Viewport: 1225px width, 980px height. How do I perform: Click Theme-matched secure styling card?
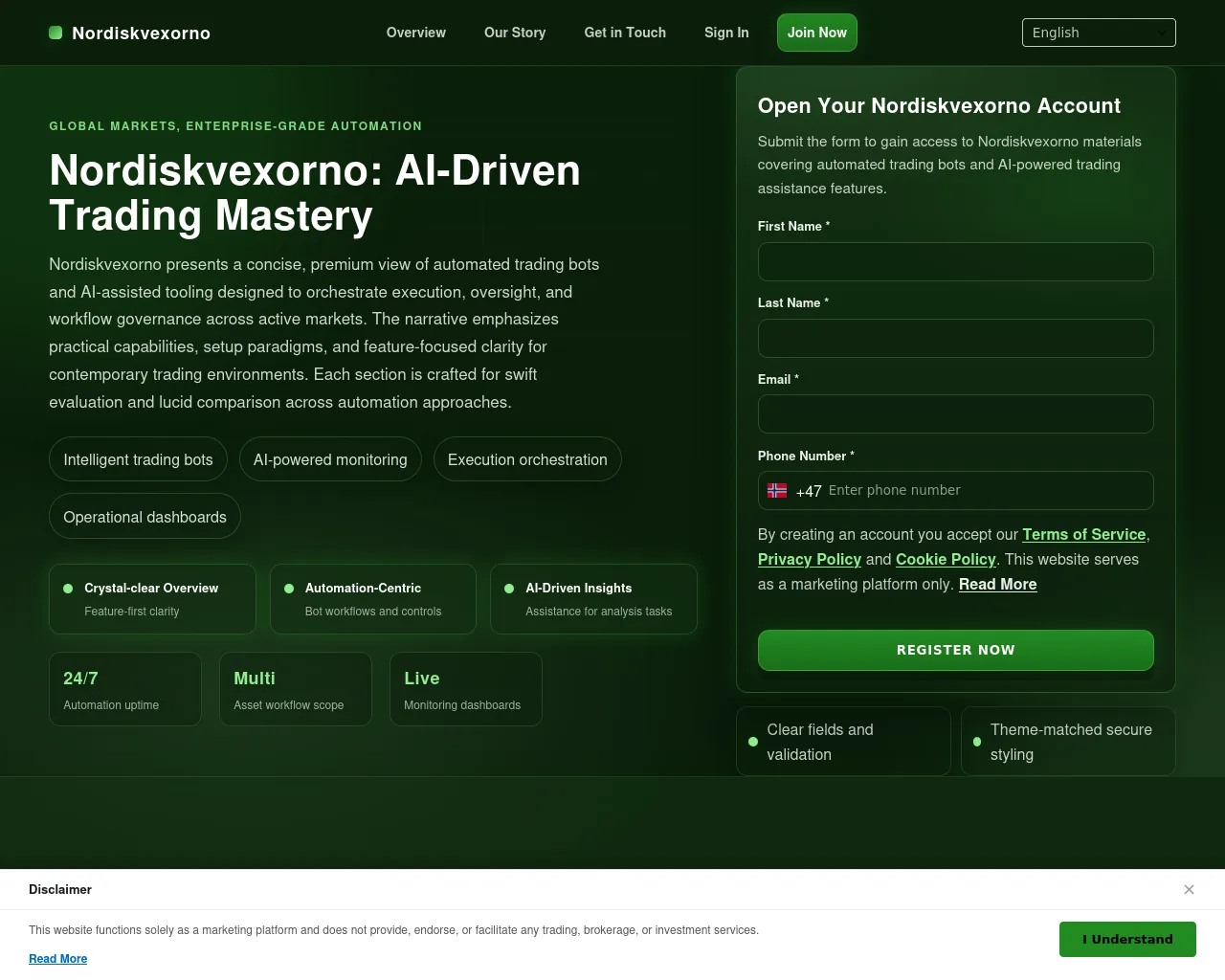click(1068, 742)
